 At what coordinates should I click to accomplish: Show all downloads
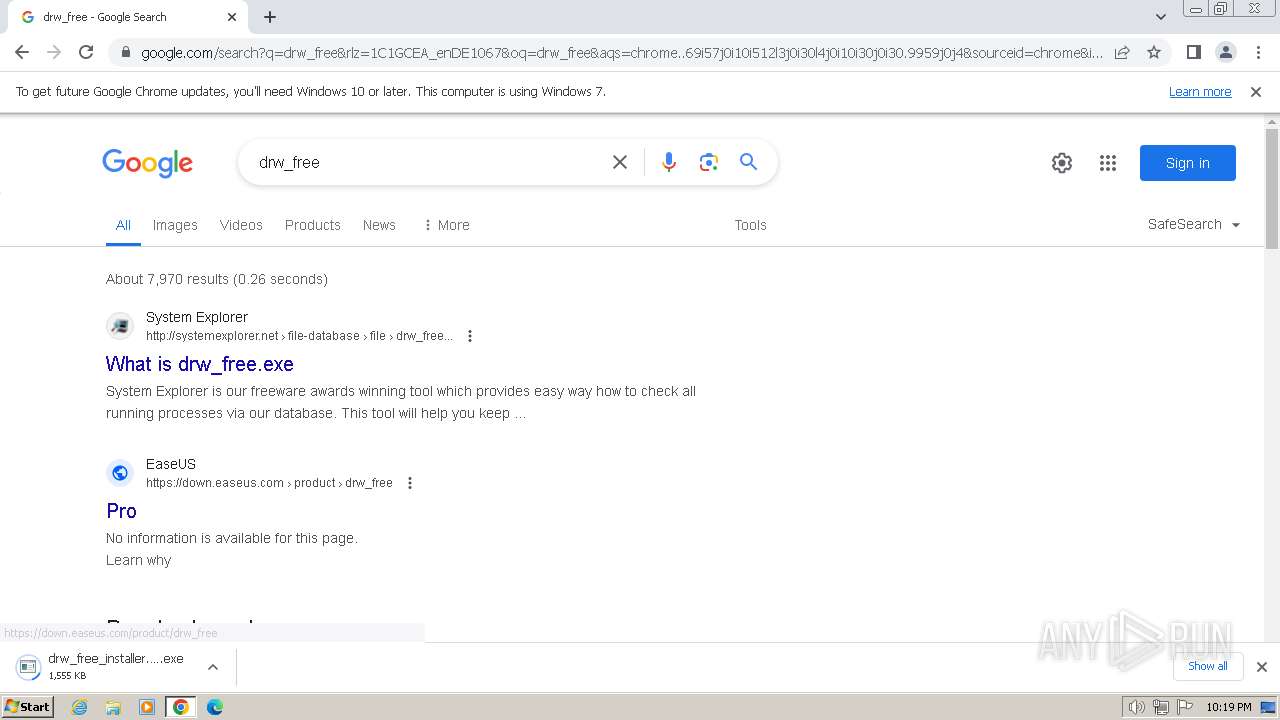pyautogui.click(x=1208, y=666)
